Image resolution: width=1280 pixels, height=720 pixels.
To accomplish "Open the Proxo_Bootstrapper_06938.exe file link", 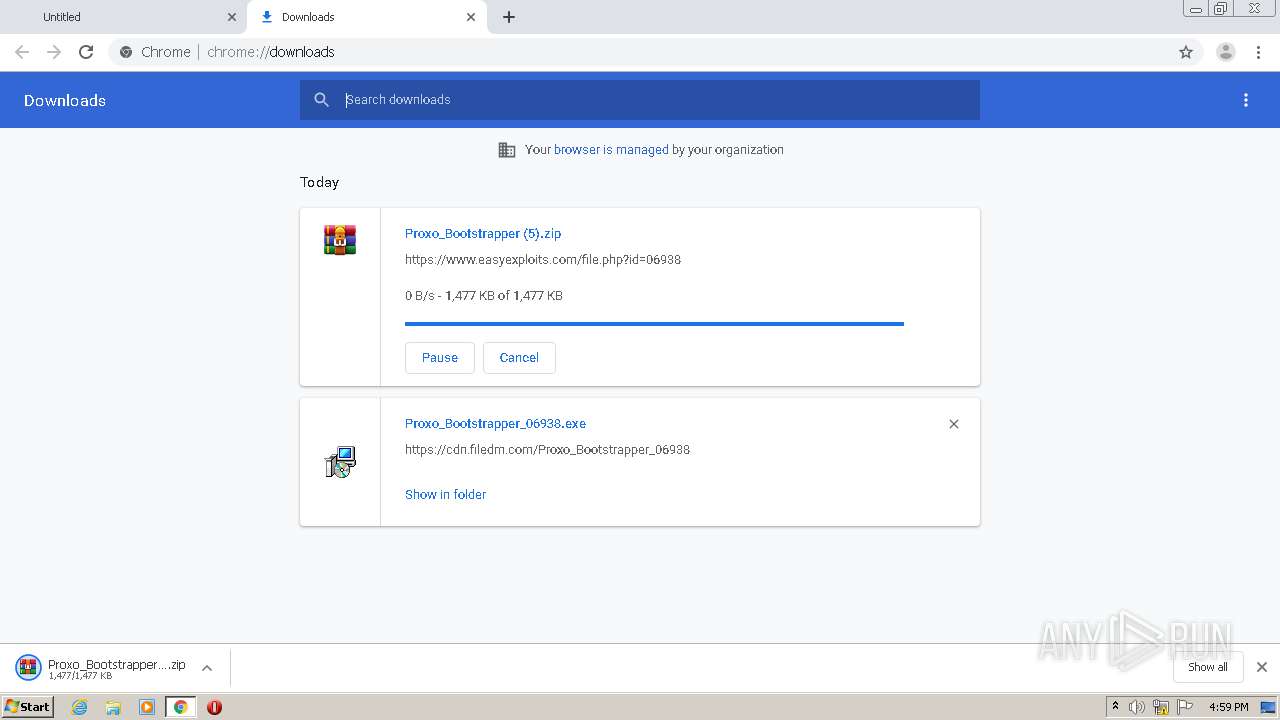I will 495,423.
